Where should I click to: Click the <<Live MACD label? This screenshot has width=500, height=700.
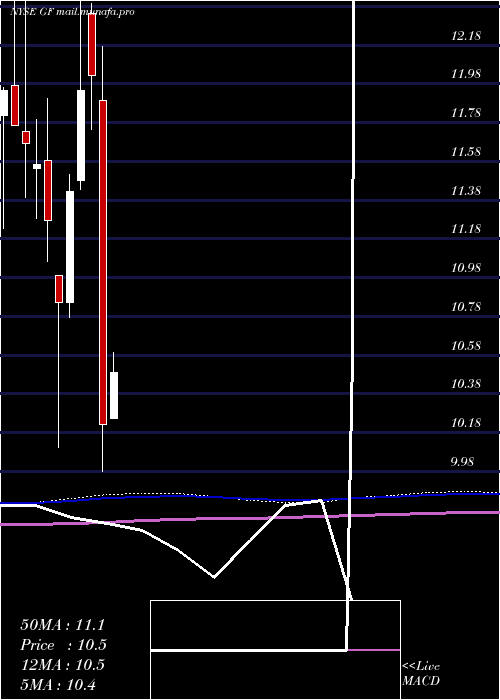pyautogui.click(x=421, y=674)
